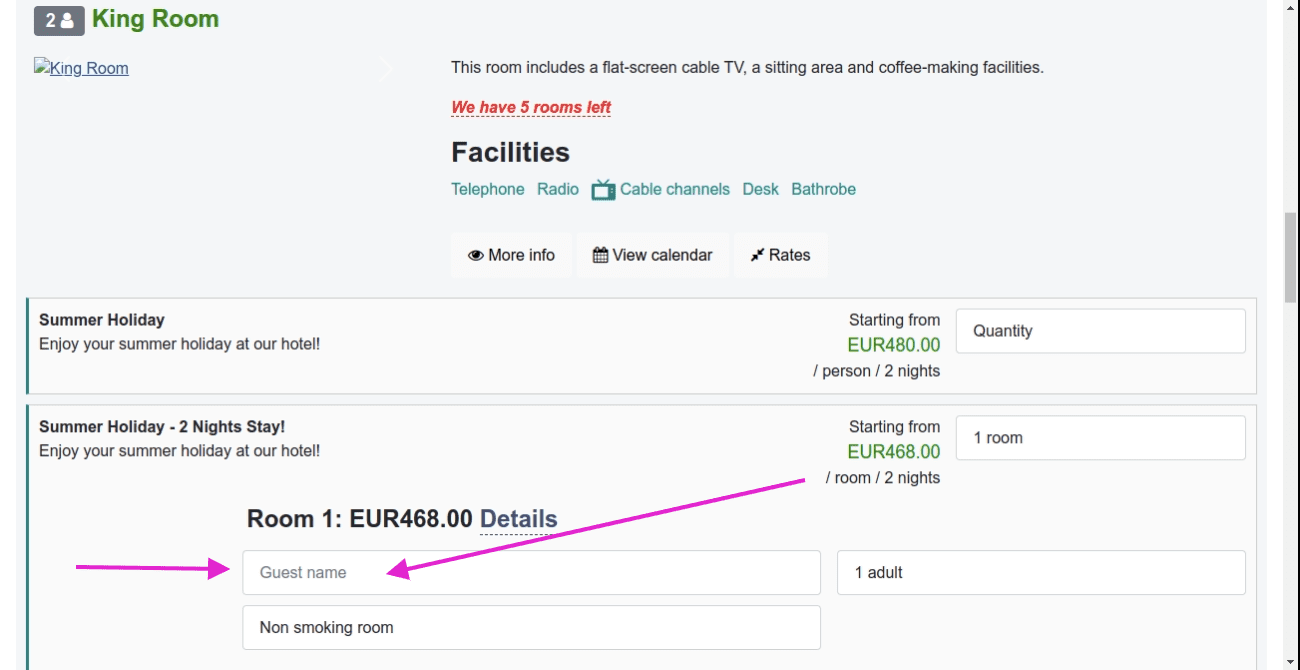
Task: Select the Radio facility link
Action: coord(558,189)
